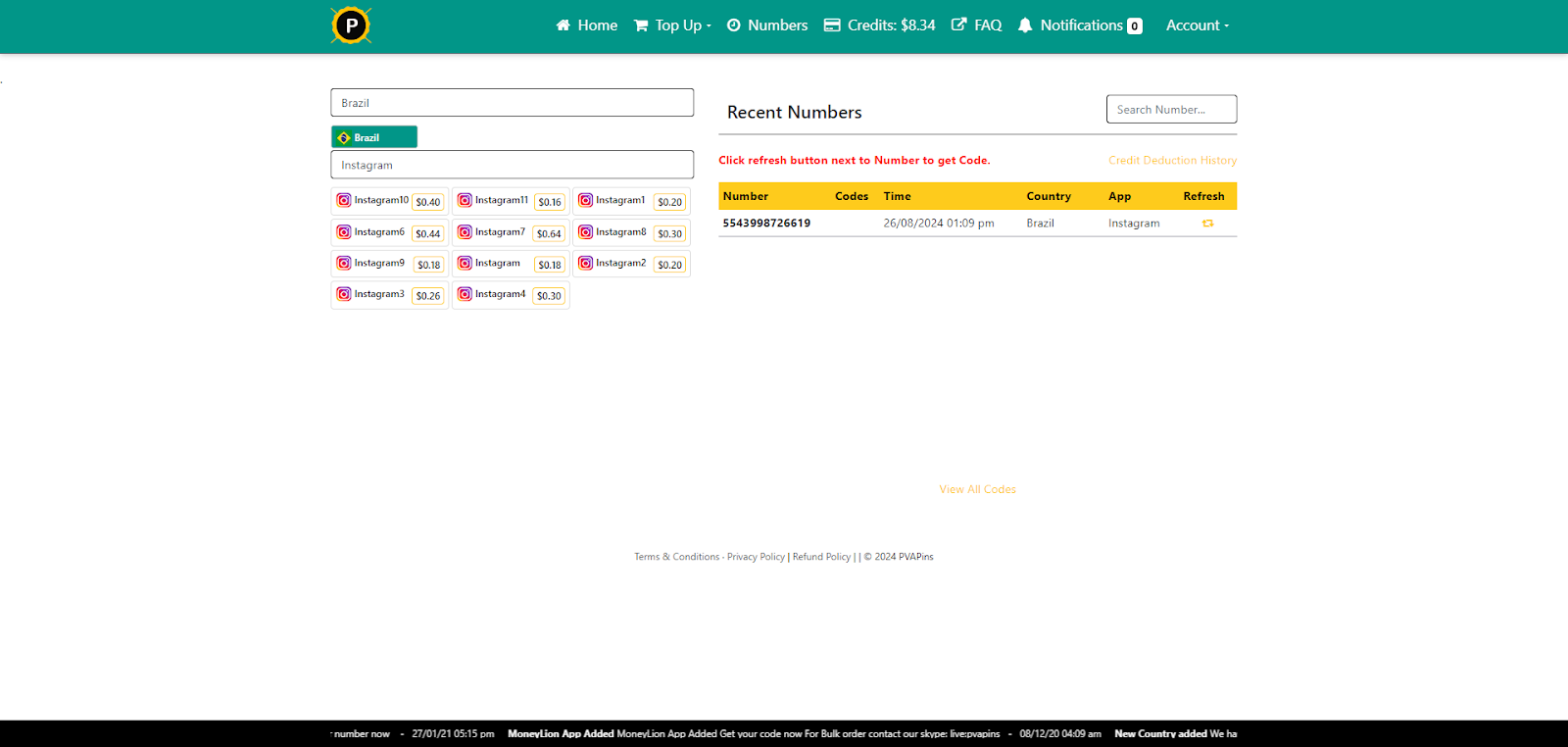Select Instagram7 priced $0.64

click(x=511, y=232)
